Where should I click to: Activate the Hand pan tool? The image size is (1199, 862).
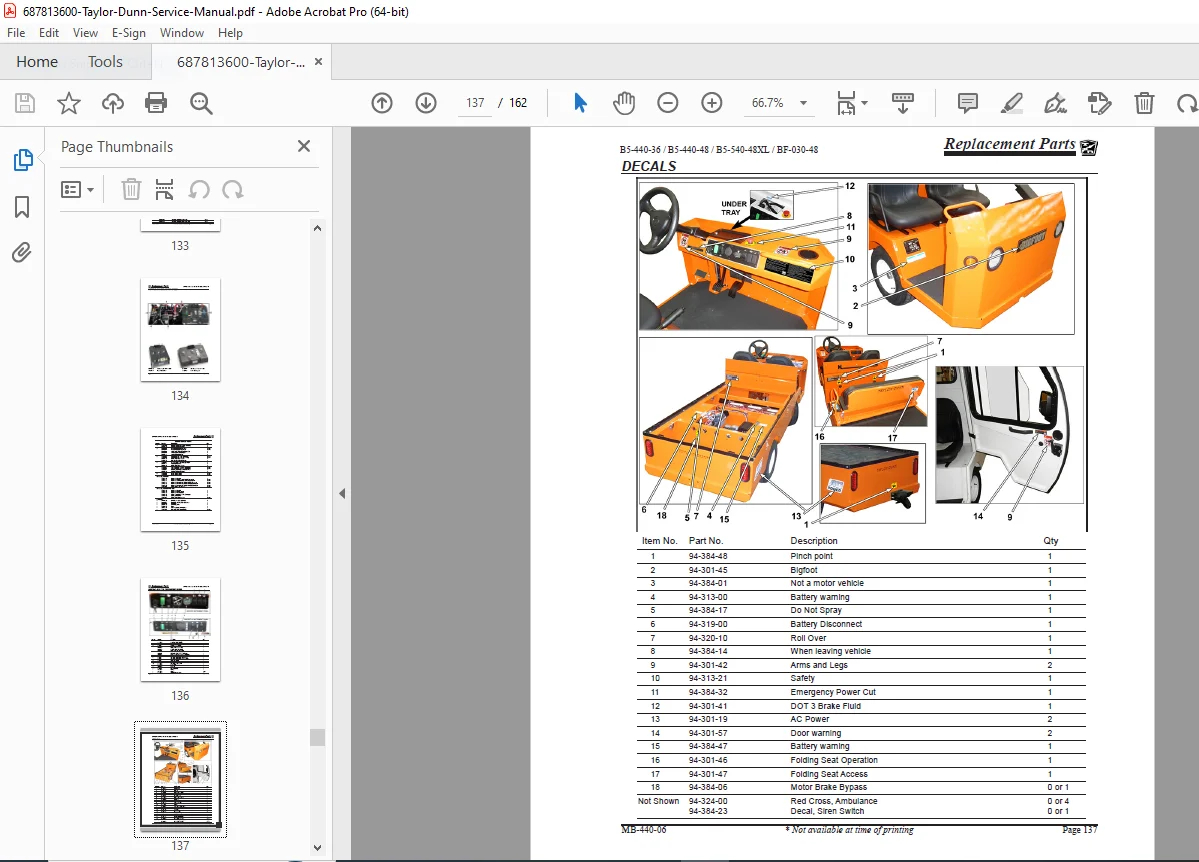coord(624,102)
